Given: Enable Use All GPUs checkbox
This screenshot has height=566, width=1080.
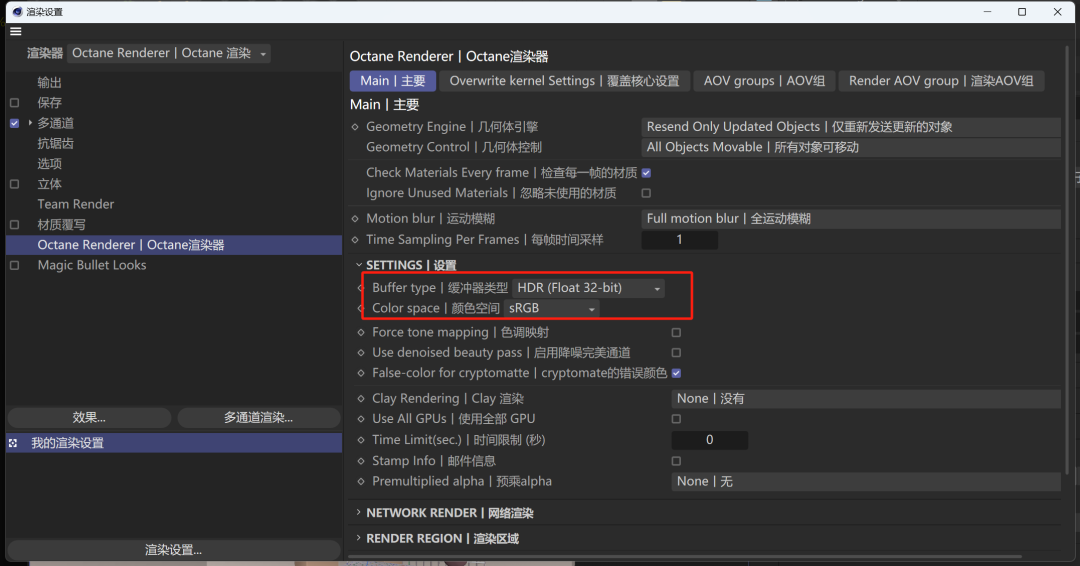Looking at the screenshot, I should (x=676, y=419).
